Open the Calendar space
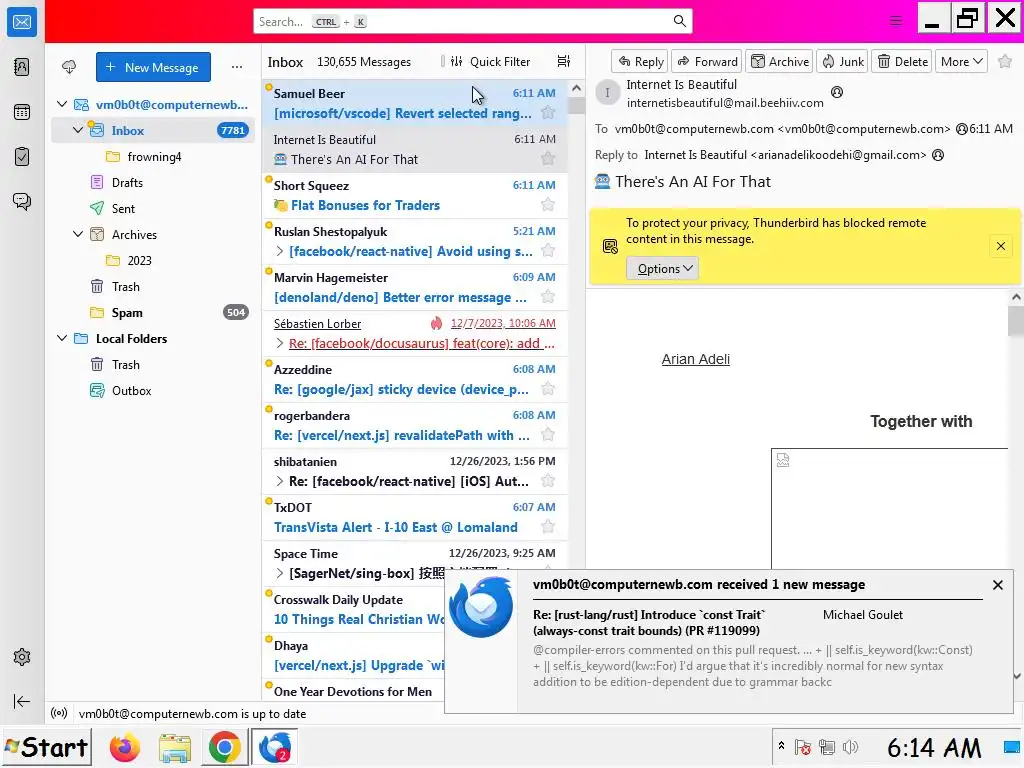The height and width of the screenshot is (768, 1024). coord(22,112)
